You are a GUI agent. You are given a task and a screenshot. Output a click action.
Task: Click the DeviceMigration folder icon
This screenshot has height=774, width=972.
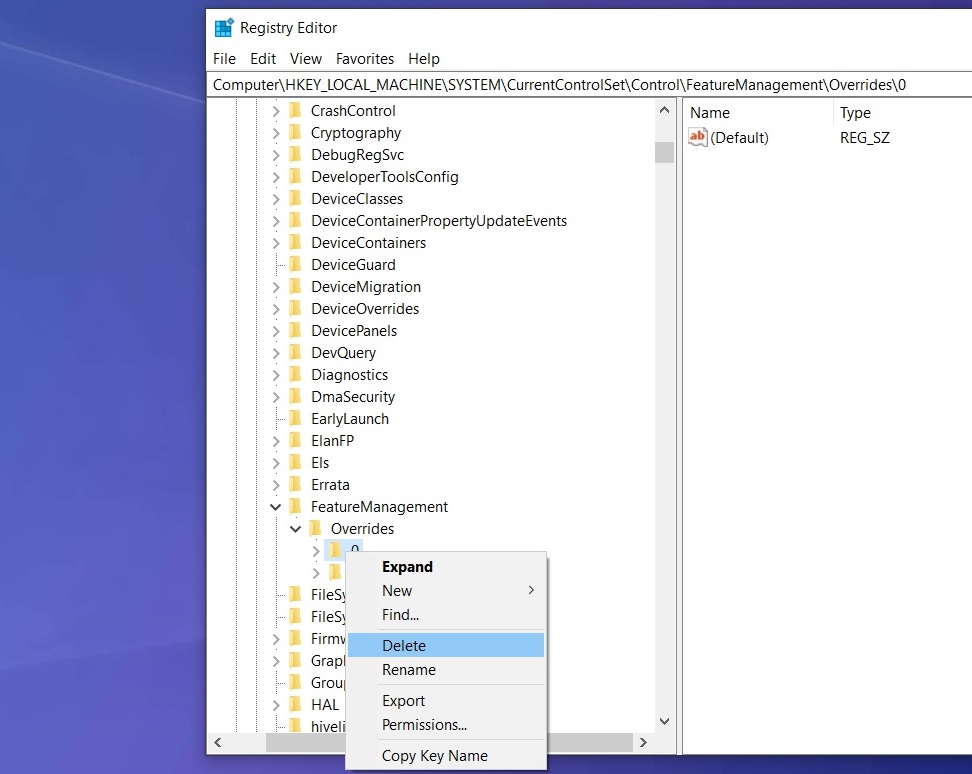point(296,287)
